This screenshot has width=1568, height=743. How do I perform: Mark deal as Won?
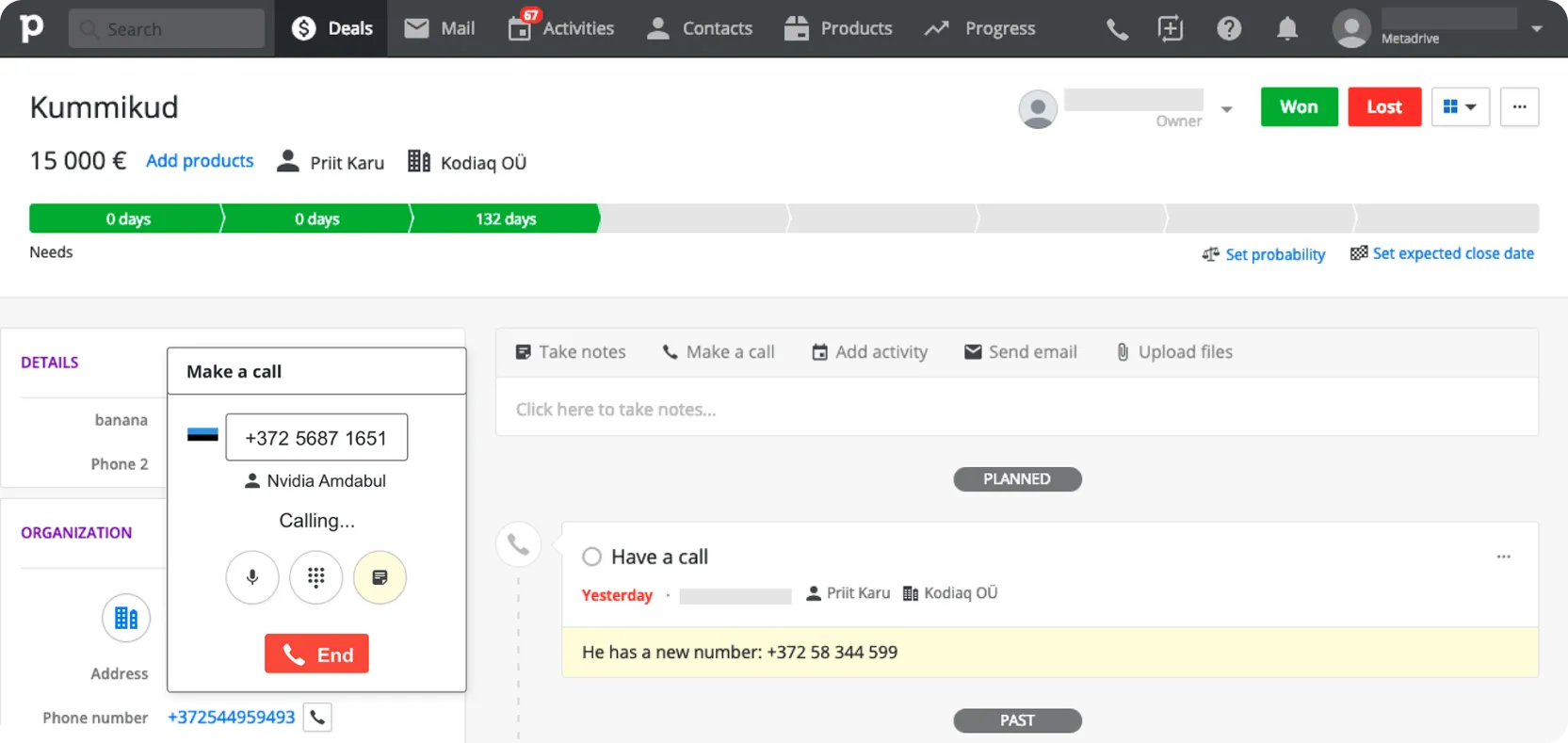1299,106
